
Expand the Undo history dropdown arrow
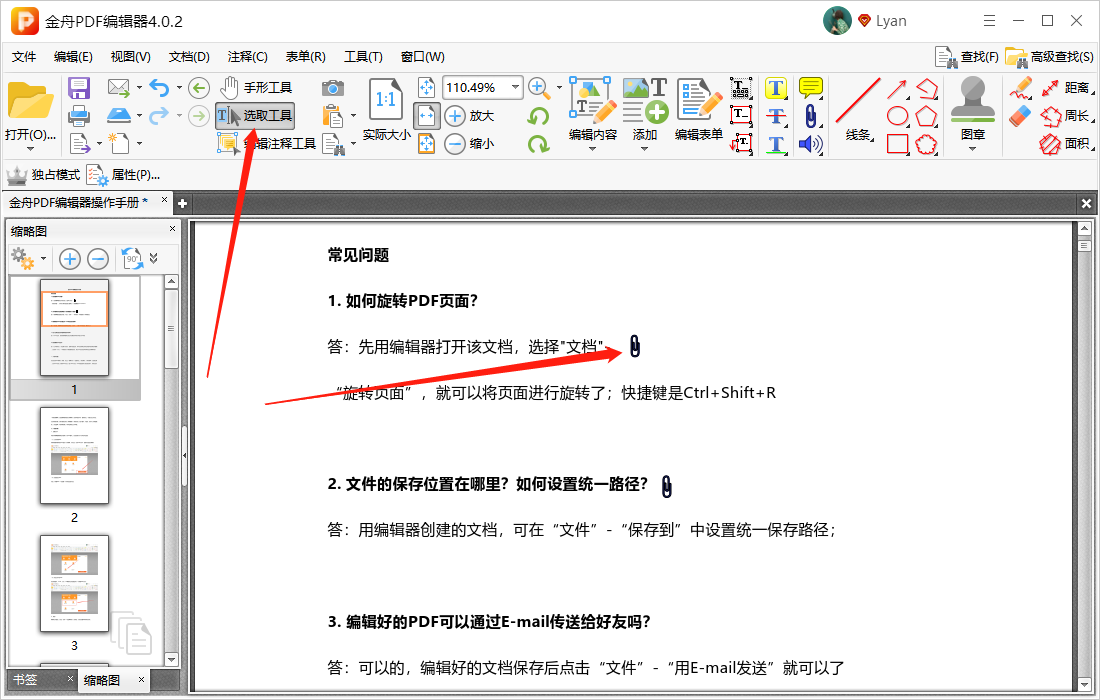pyautogui.click(x=179, y=88)
